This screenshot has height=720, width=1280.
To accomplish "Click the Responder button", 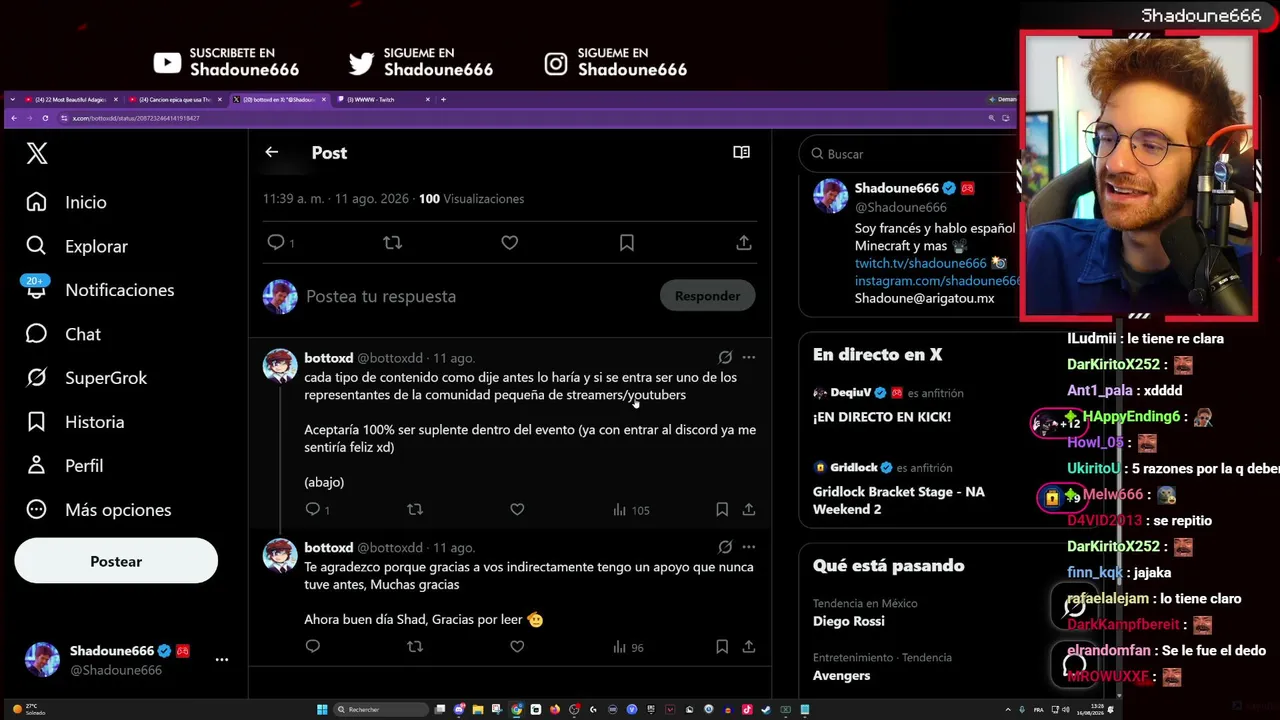I will [708, 296].
